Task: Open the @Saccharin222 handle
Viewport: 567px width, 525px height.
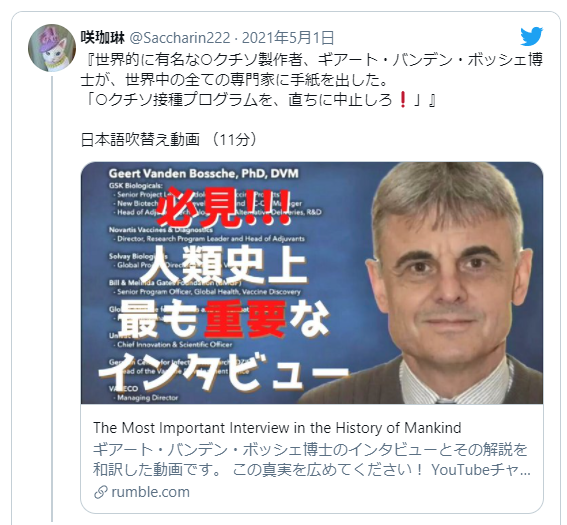Action: point(180,38)
